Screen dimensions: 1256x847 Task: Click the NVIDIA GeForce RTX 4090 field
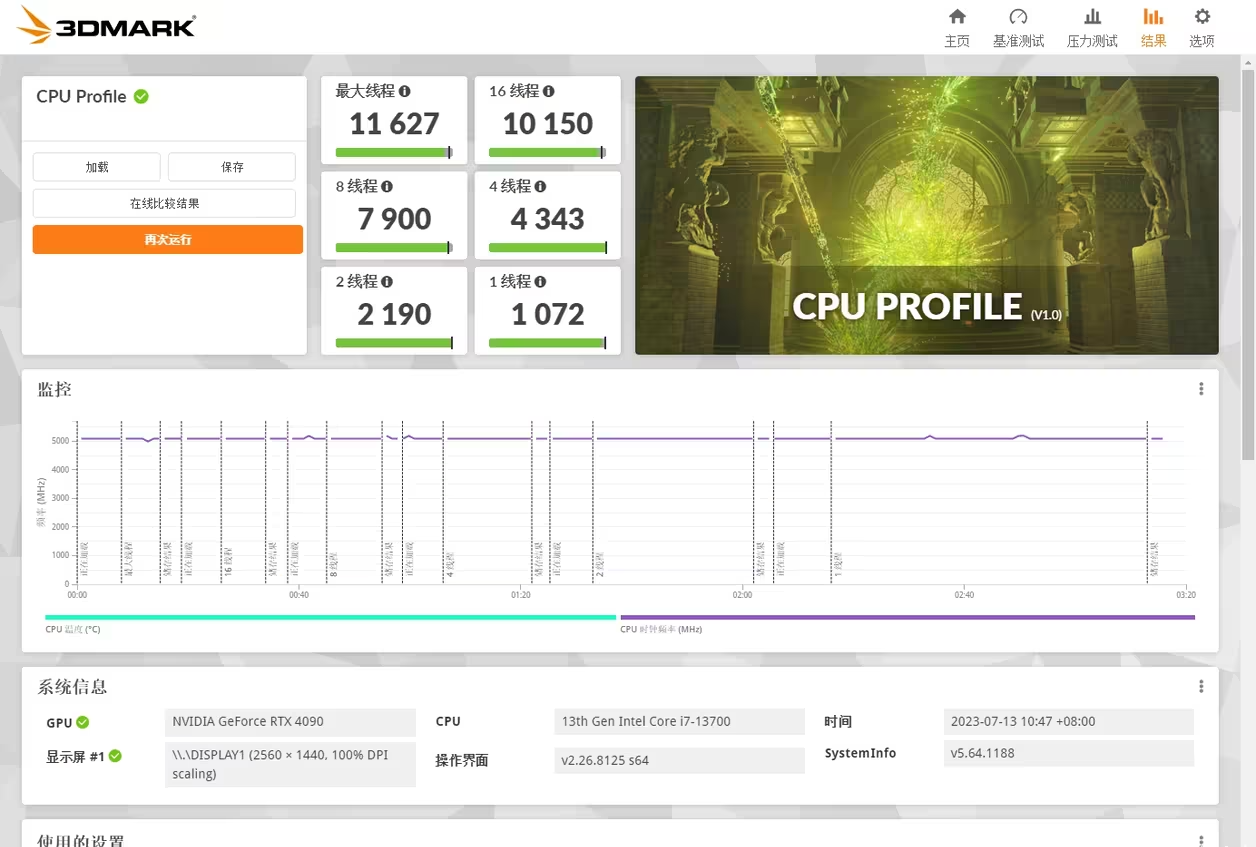pos(290,722)
